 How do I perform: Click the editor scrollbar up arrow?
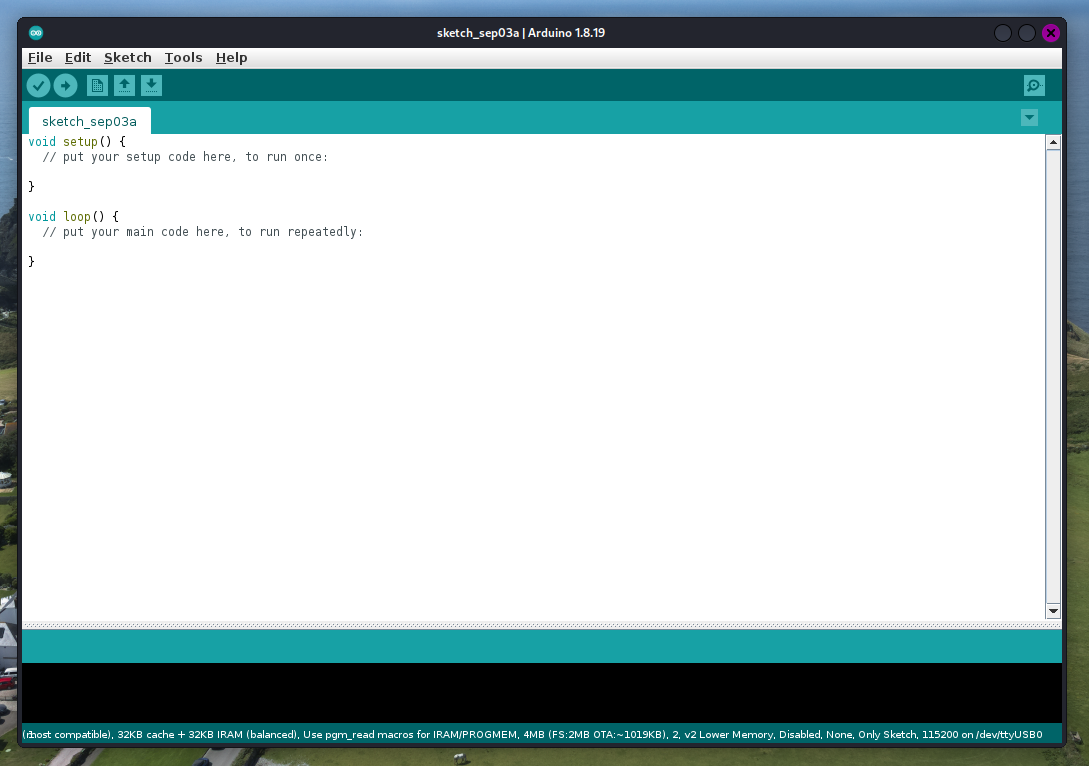[x=1053, y=143]
